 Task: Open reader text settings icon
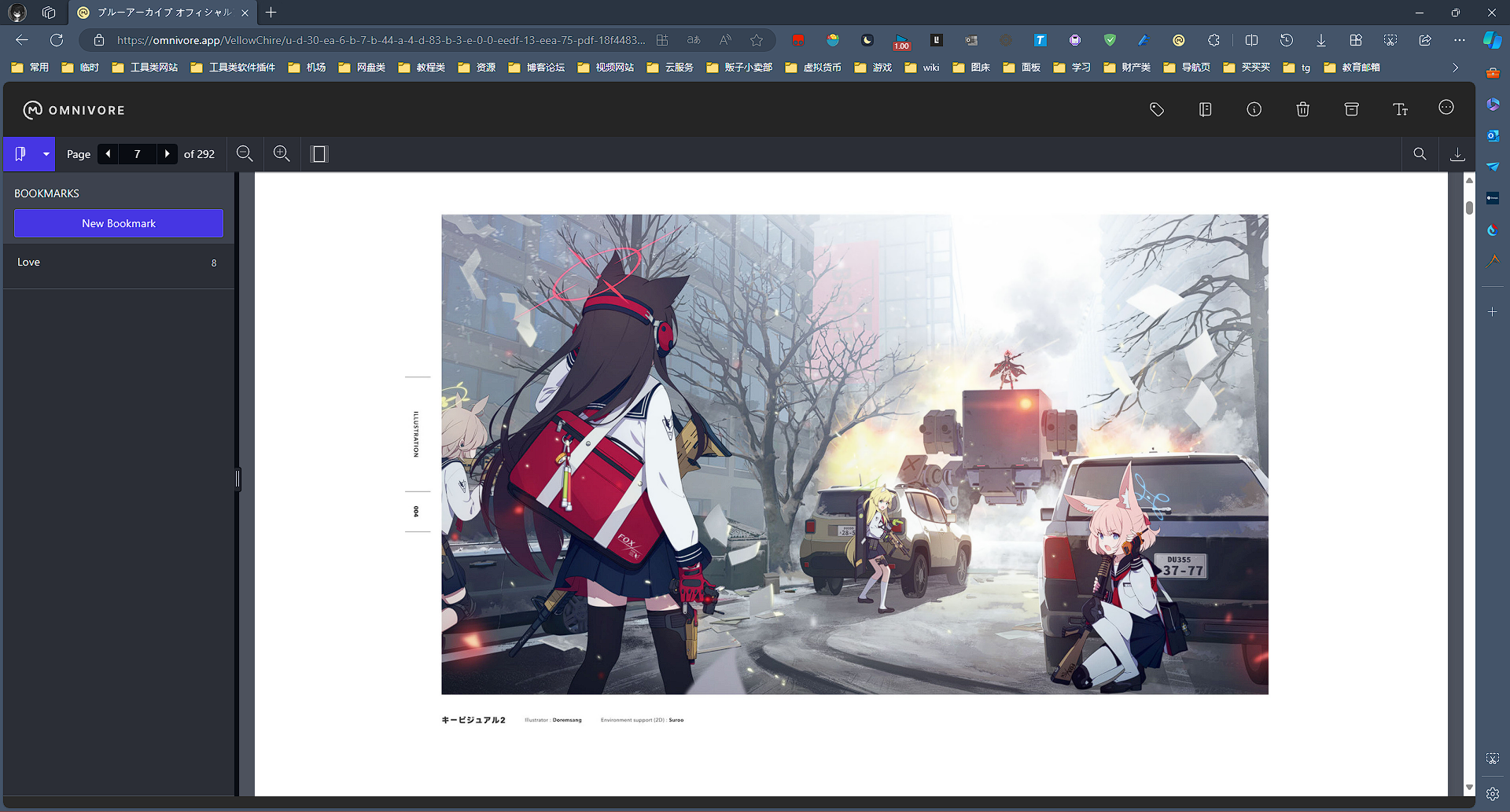click(1400, 110)
